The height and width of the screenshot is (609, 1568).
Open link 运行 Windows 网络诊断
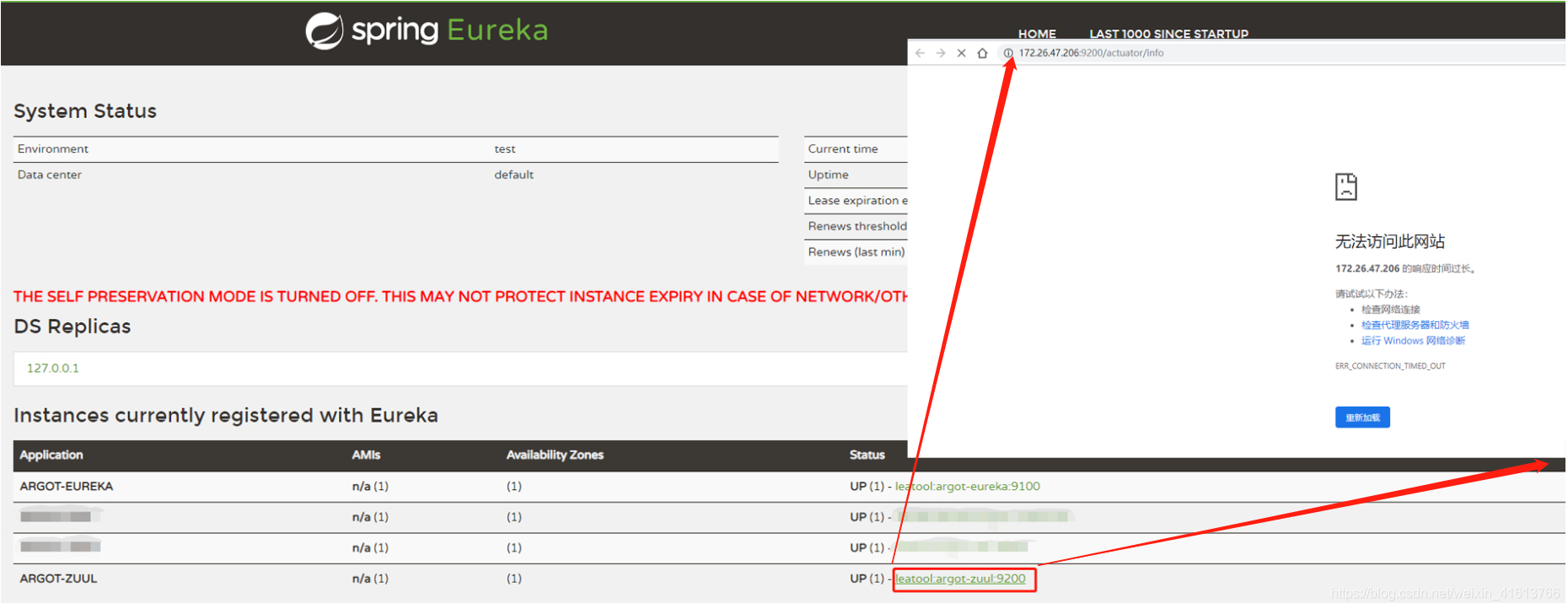click(1413, 341)
